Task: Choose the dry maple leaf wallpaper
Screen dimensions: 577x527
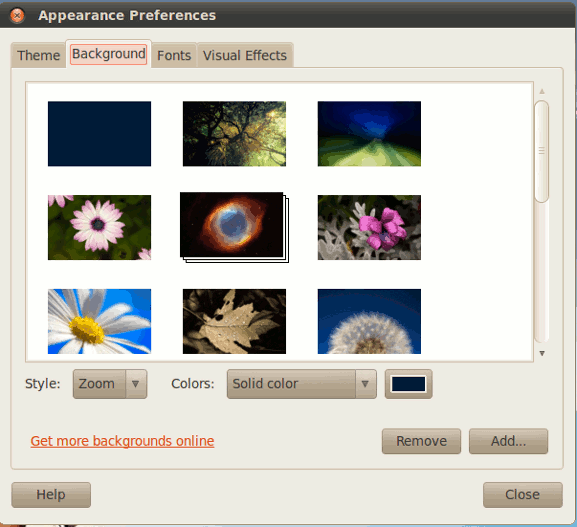Action: point(234,321)
